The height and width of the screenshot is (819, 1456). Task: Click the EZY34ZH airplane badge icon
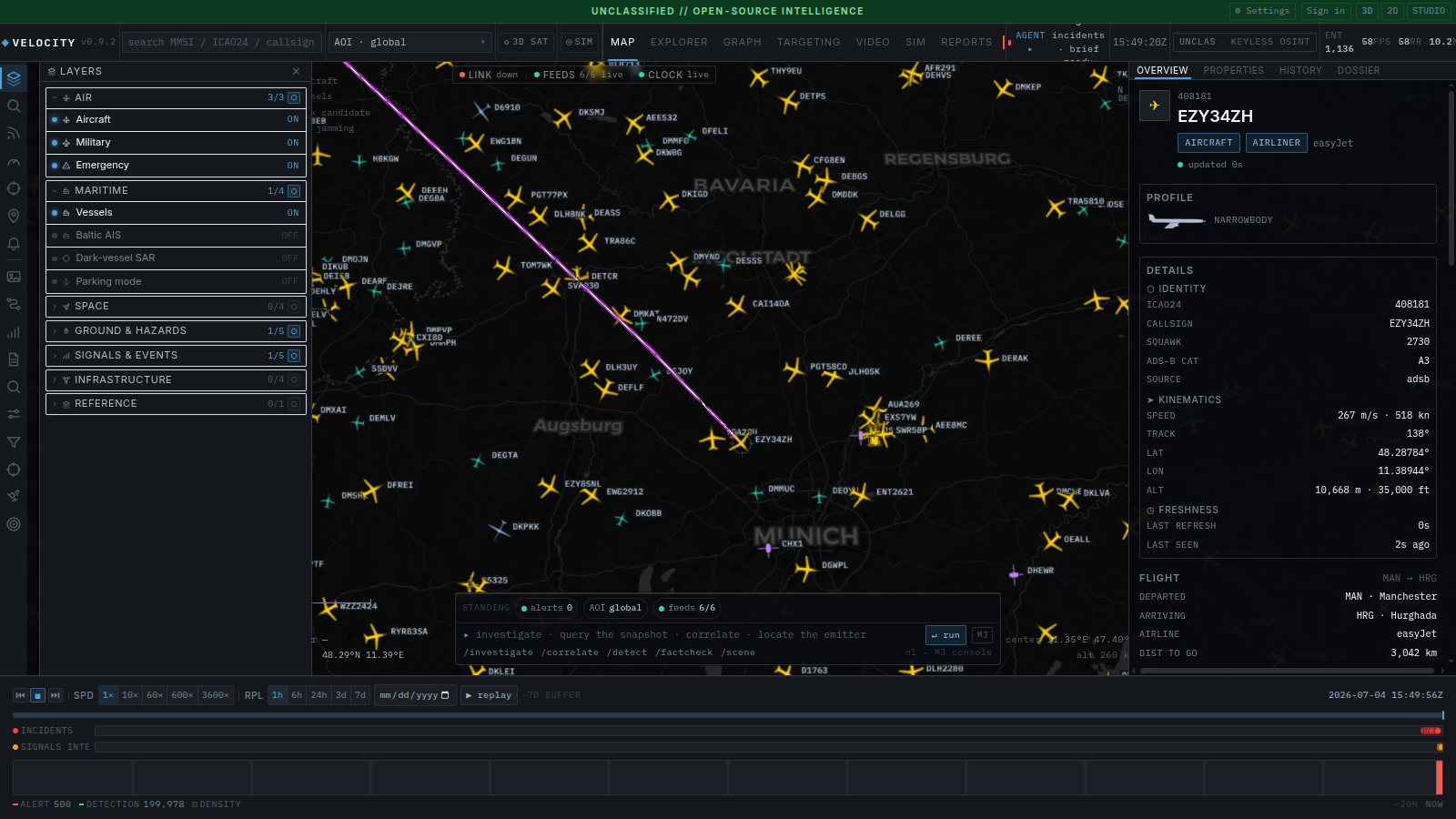[x=1155, y=106]
